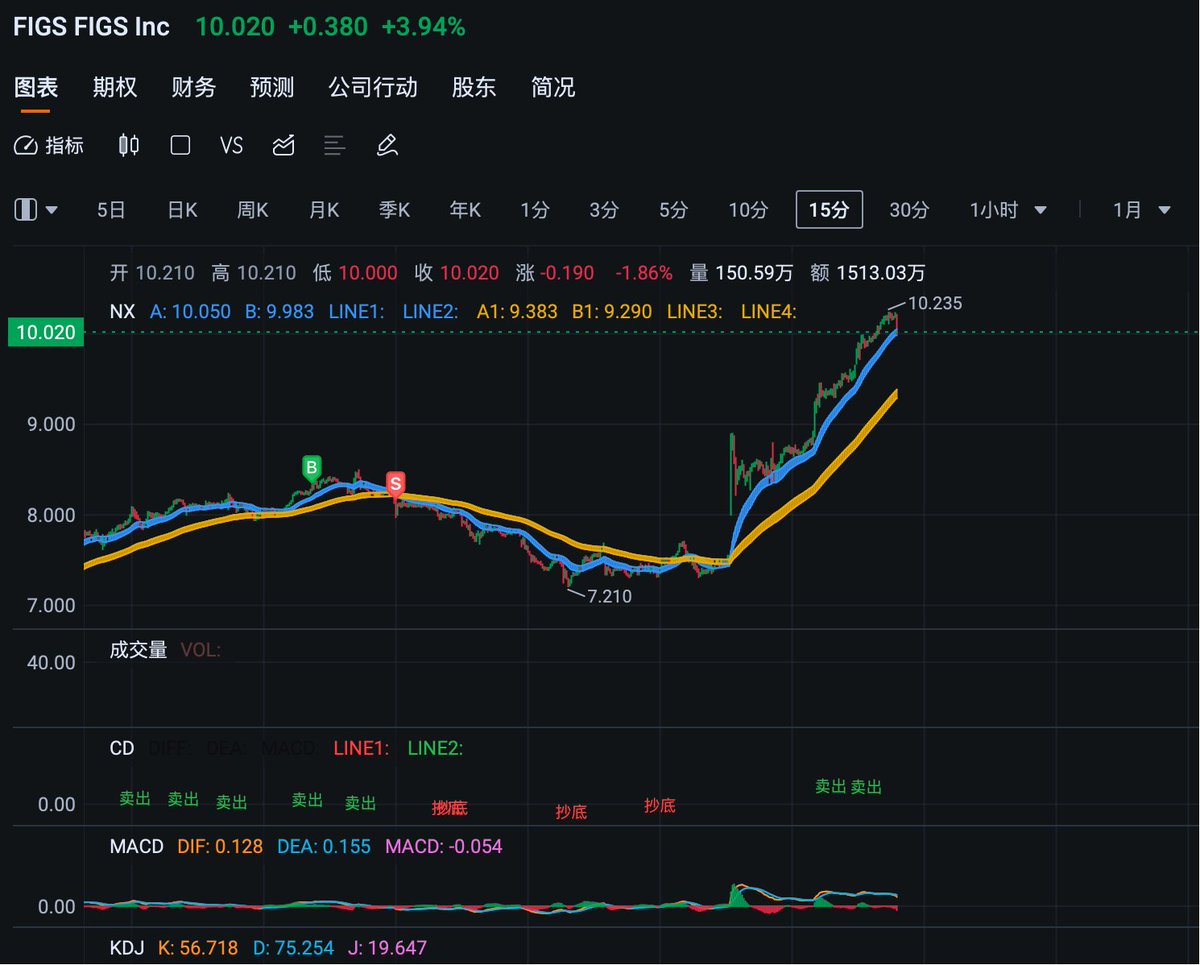
Task: Click the 7.210 low price annotation
Action: [x=609, y=596]
